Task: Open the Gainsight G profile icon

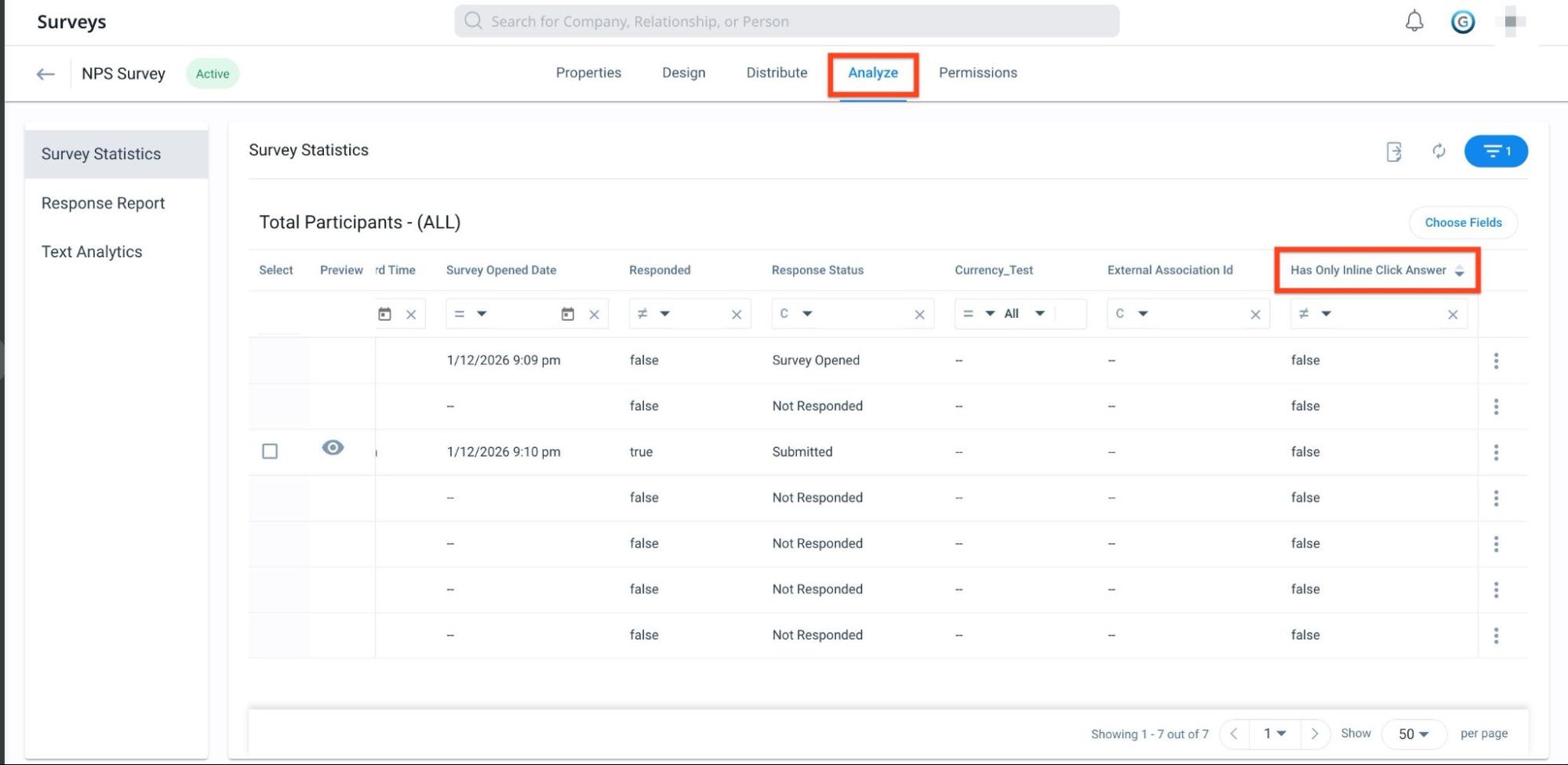Action: [x=1462, y=22]
